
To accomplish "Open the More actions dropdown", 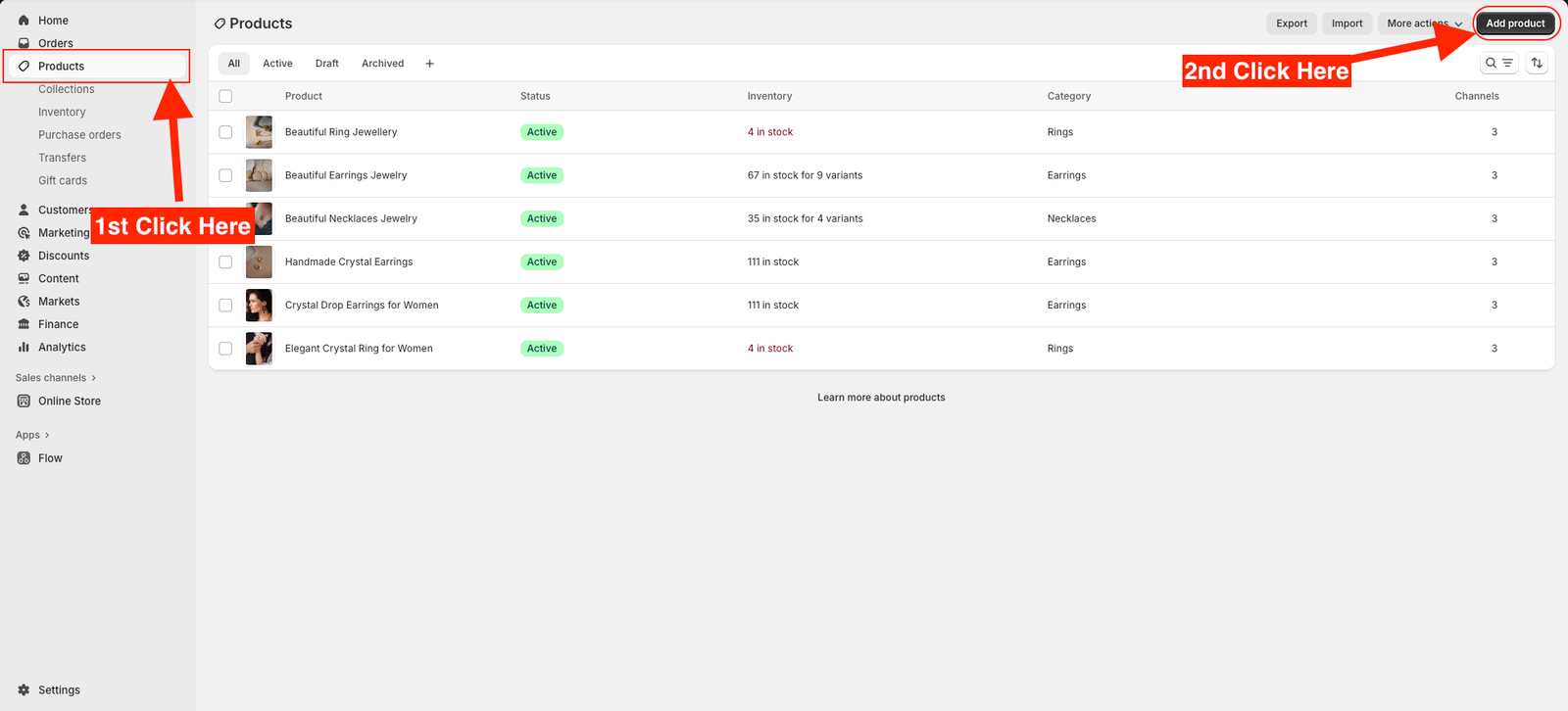I will tap(1424, 24).
